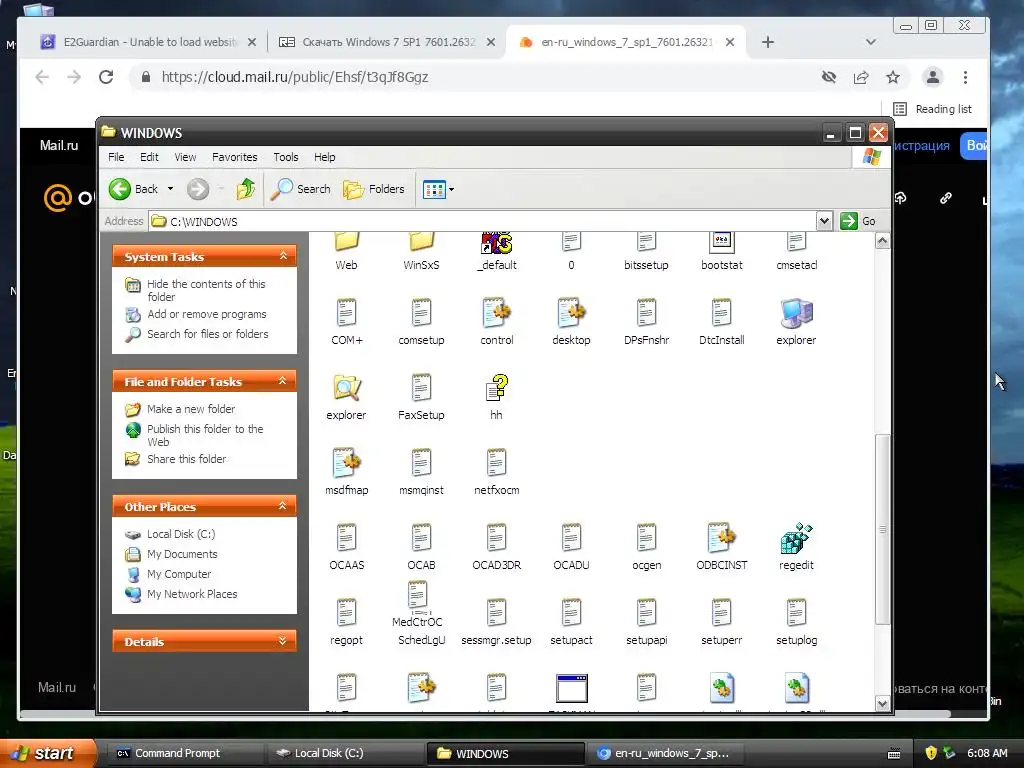
Task: Select the setupapi log file
Action: 647,613
